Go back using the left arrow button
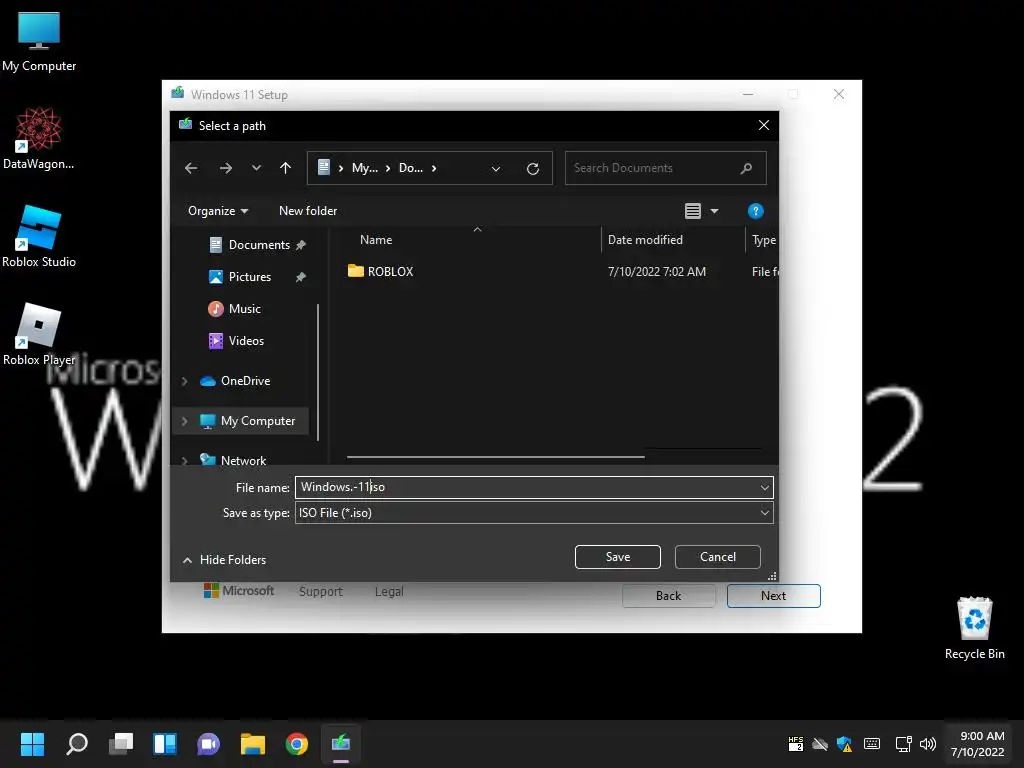Screen dimensions: 1024x768 [x=191, y=168]
